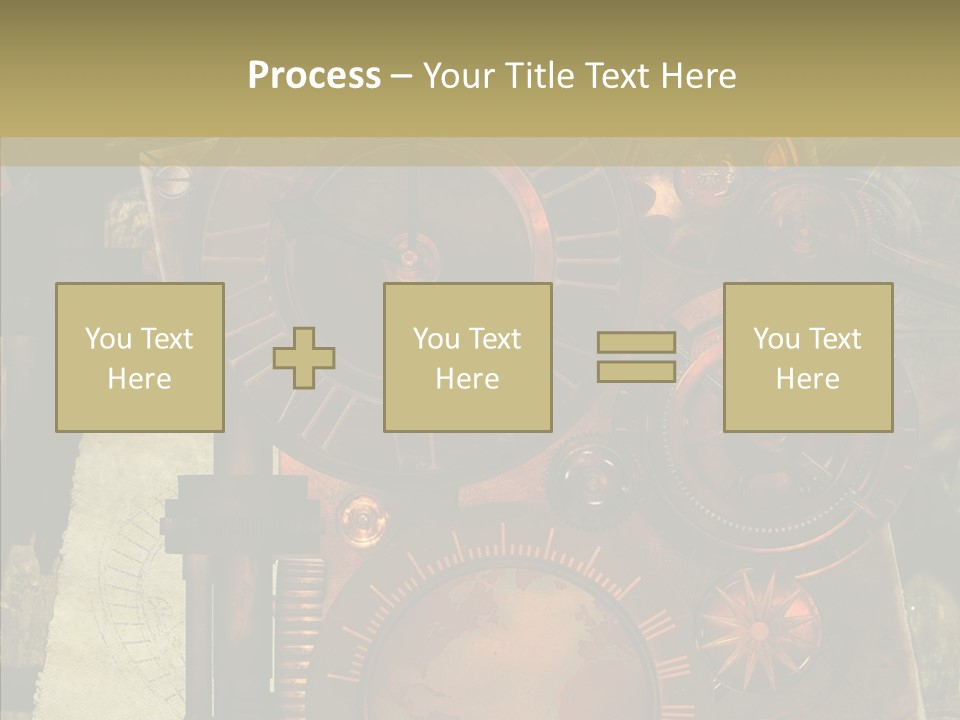960x720 pixels.
Task: Select the left 'You Text Here' box
Action: pyautogui.click(x=139, y=357)
